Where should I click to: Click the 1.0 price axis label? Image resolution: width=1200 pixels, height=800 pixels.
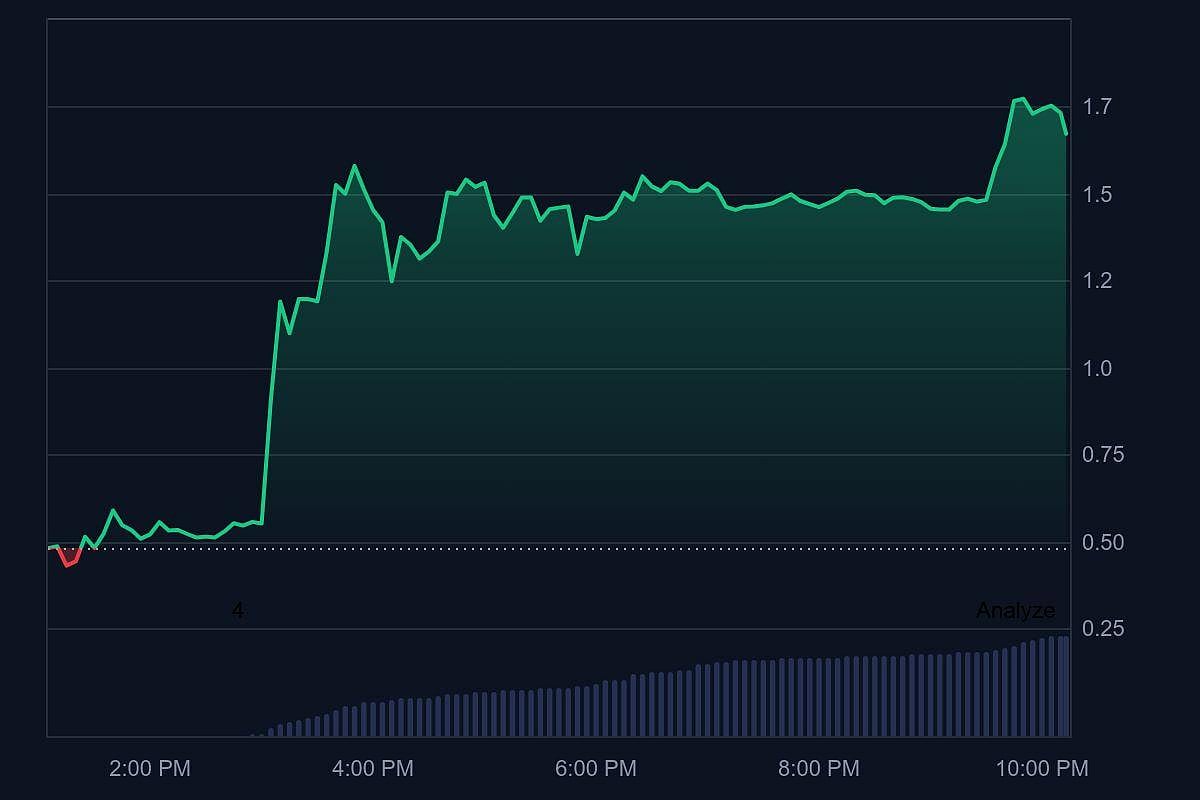(x=1098, y=368)
